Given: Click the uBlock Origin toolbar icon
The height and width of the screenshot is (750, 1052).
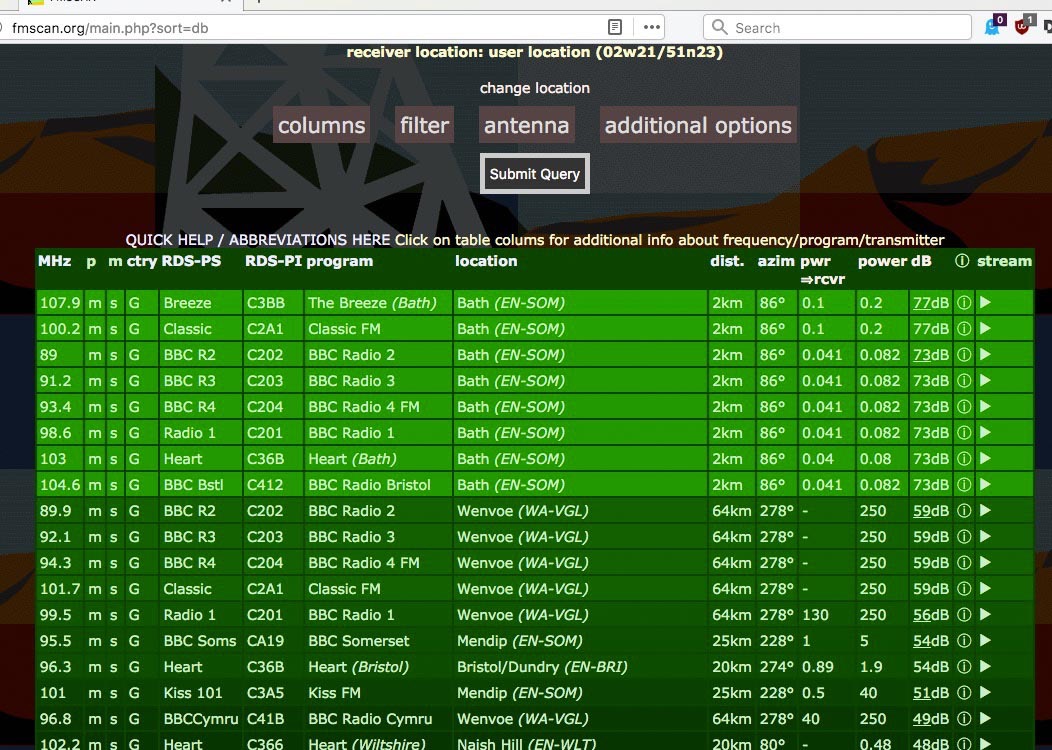Looking at the screenshot, I should (1021, 27).
